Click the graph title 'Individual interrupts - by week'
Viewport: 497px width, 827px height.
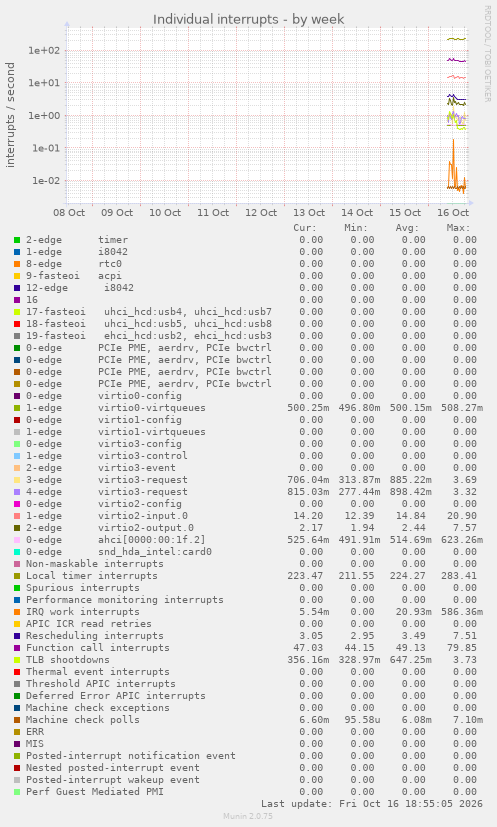coord(248,20)
